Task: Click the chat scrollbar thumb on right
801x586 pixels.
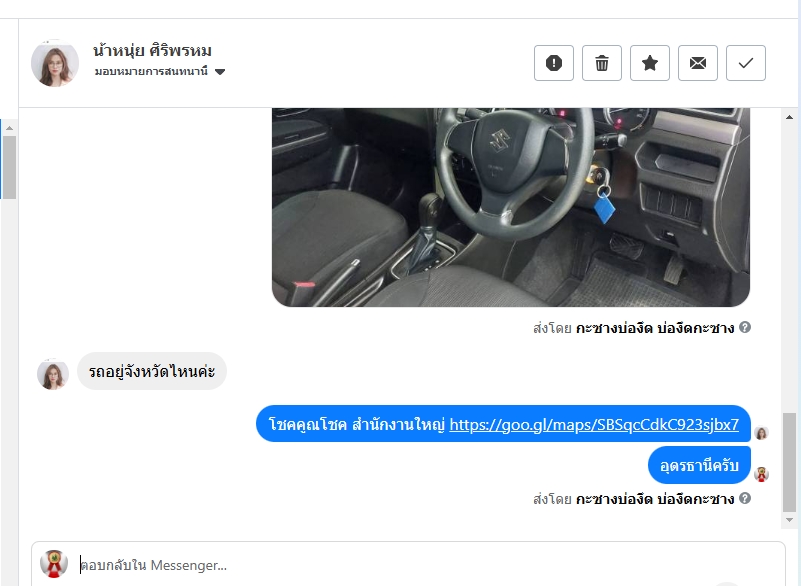Action: coord(789,462)
